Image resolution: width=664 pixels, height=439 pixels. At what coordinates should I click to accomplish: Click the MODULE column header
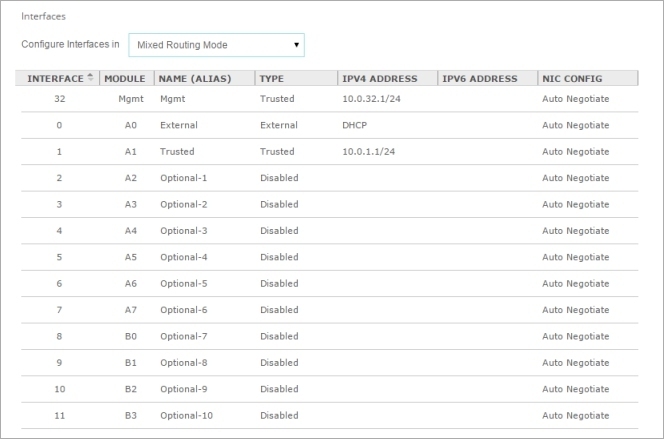tap(126, 78)
